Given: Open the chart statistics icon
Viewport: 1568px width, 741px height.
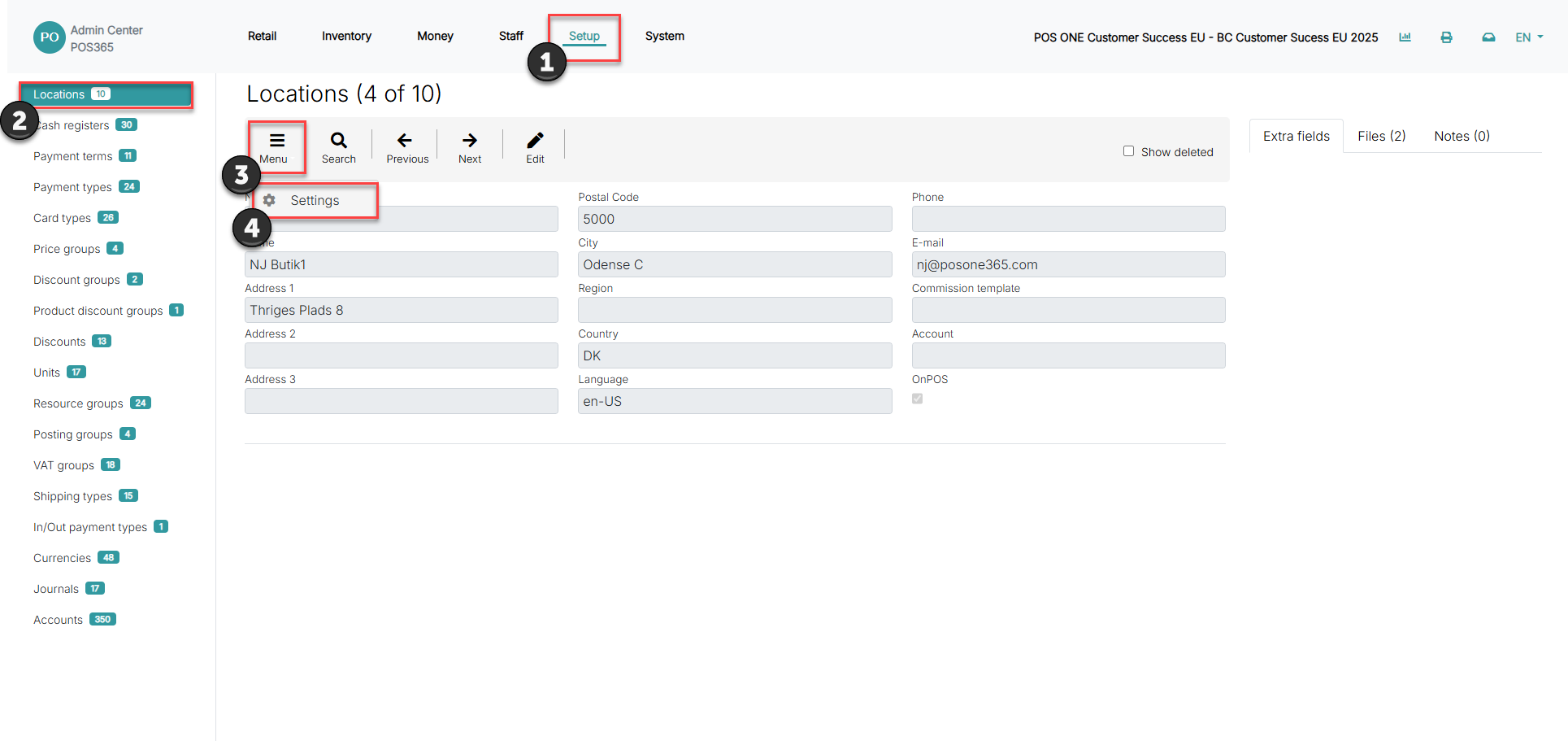Looking at the screenshot, I should (x=1405, y=37).
